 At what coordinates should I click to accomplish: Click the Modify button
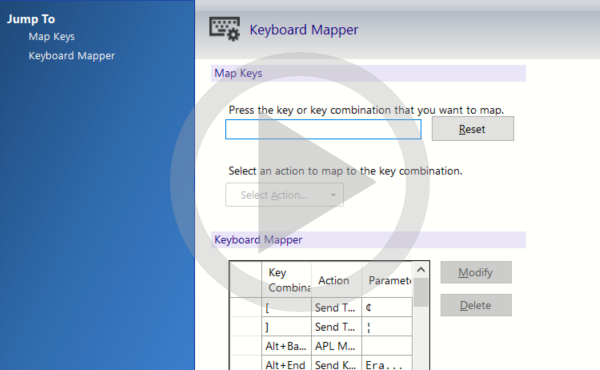tap(476, 272)
